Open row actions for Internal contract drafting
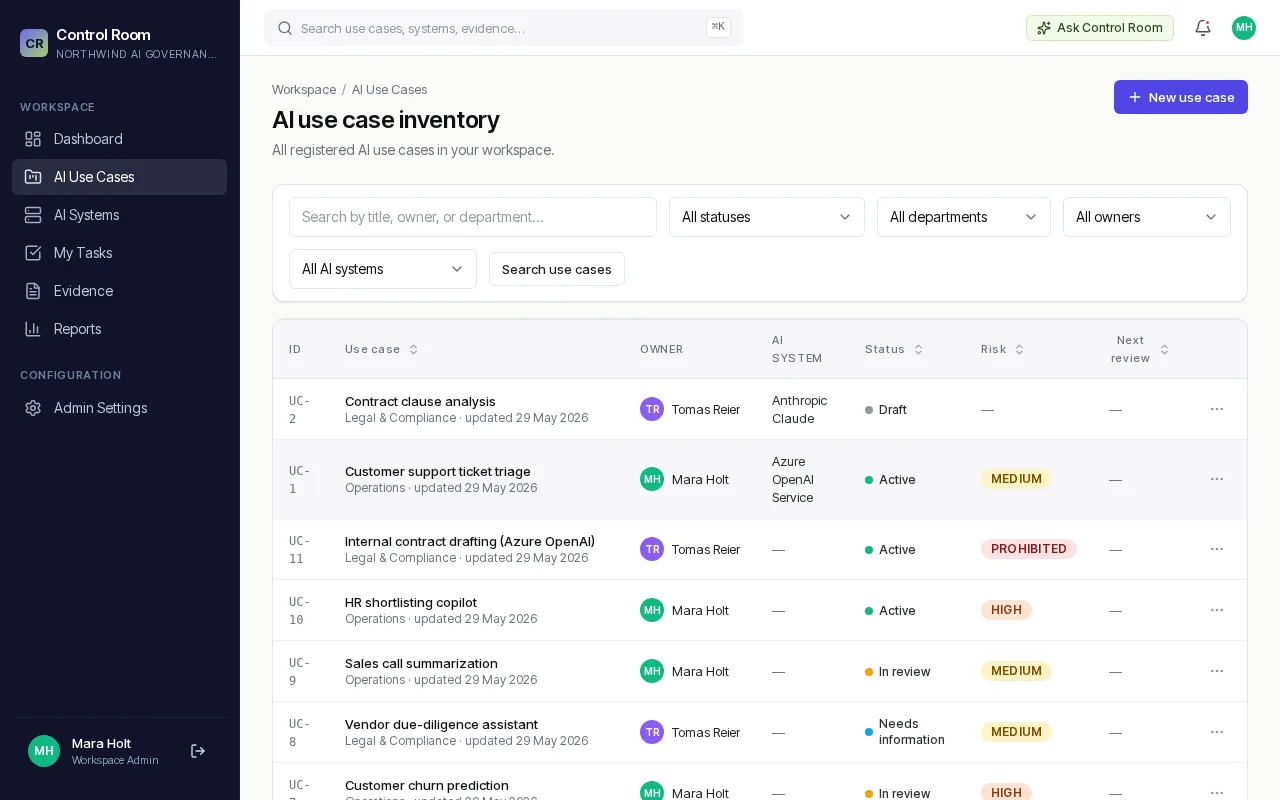 (x=1217, y=549)
